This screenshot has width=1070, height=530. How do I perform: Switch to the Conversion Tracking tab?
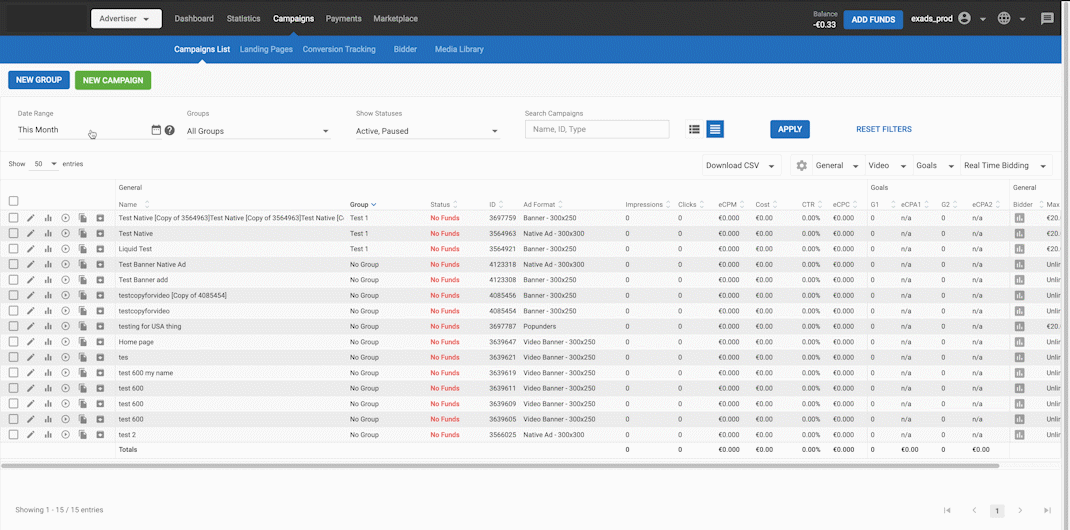[x=339, y=49]
